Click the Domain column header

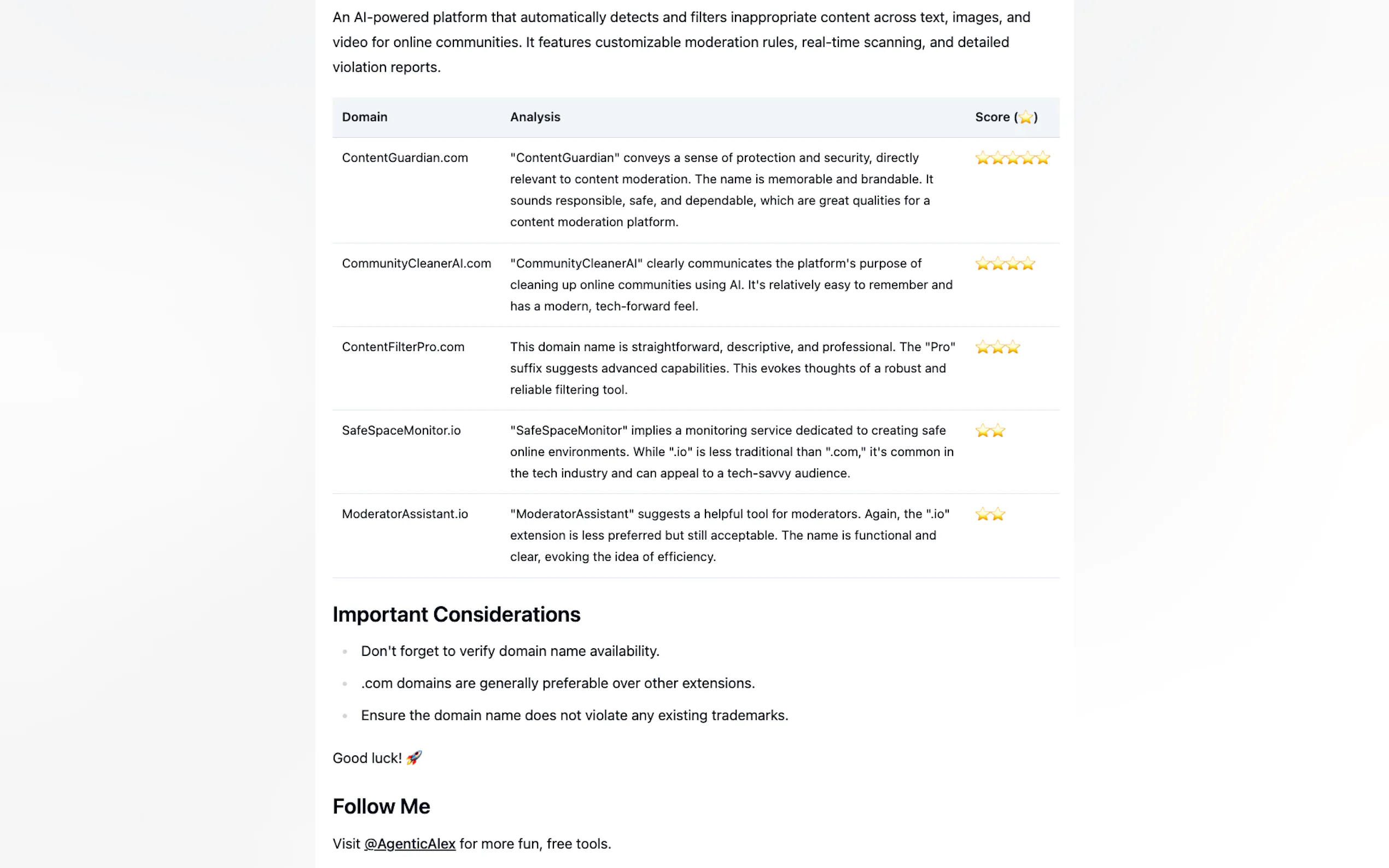point(365,117)
